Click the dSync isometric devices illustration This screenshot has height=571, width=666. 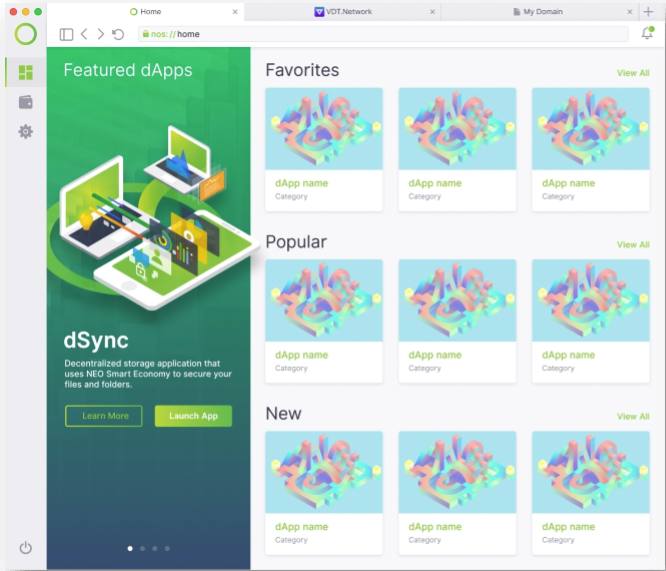coord(153,218)
